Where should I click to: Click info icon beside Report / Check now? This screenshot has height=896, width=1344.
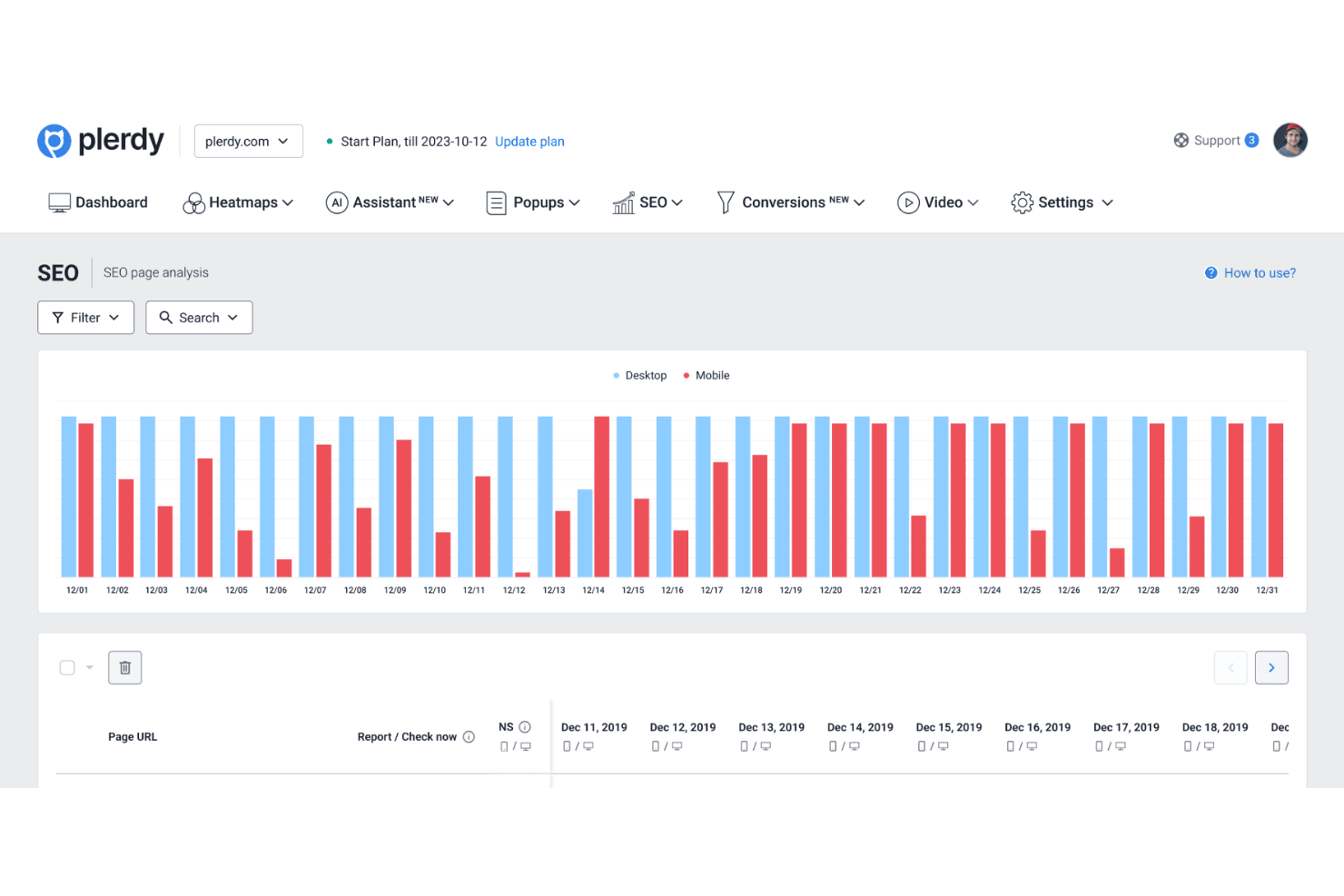469,737
